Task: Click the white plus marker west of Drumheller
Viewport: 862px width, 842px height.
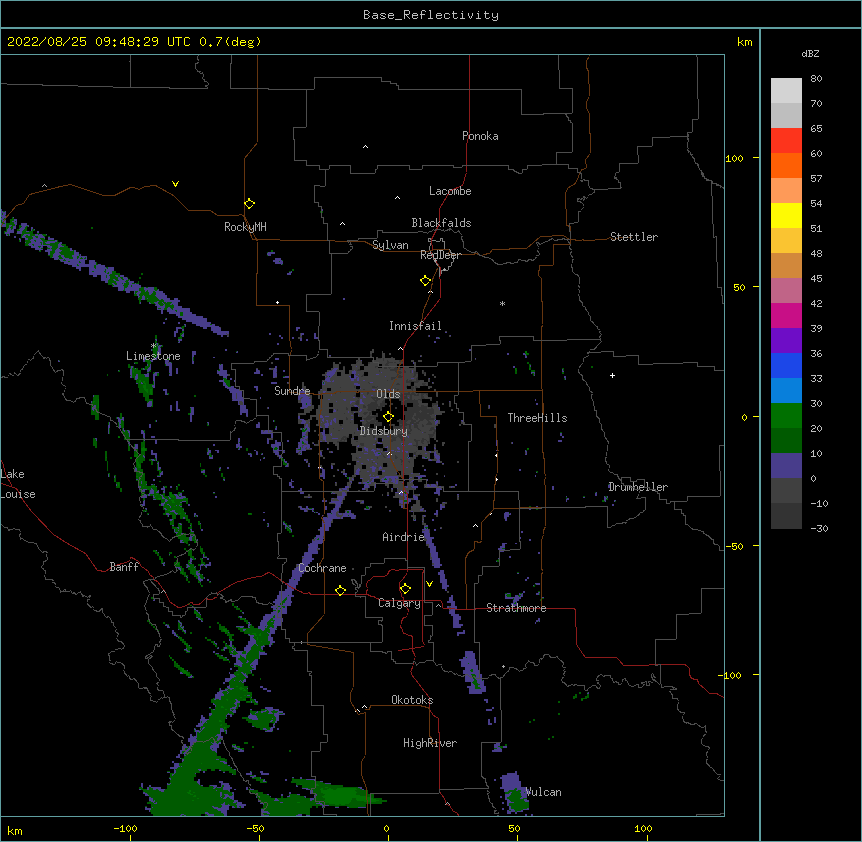Action: tap(612, 375)
